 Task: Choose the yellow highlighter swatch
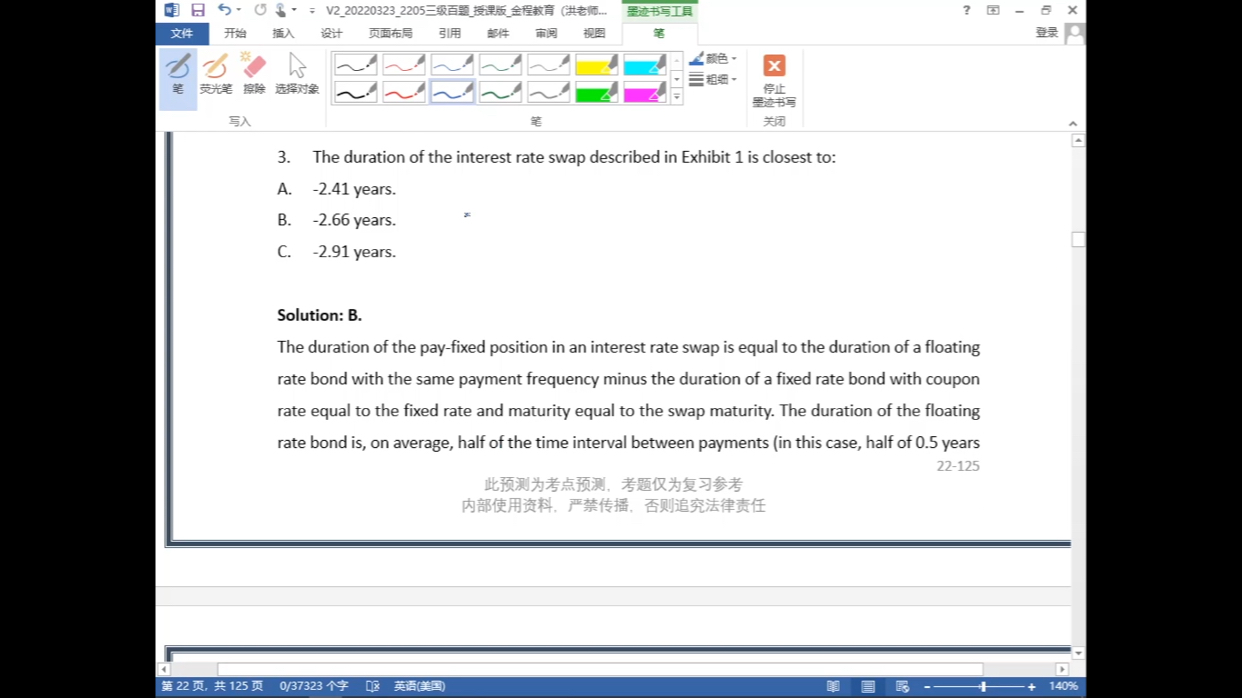[596, 66]
